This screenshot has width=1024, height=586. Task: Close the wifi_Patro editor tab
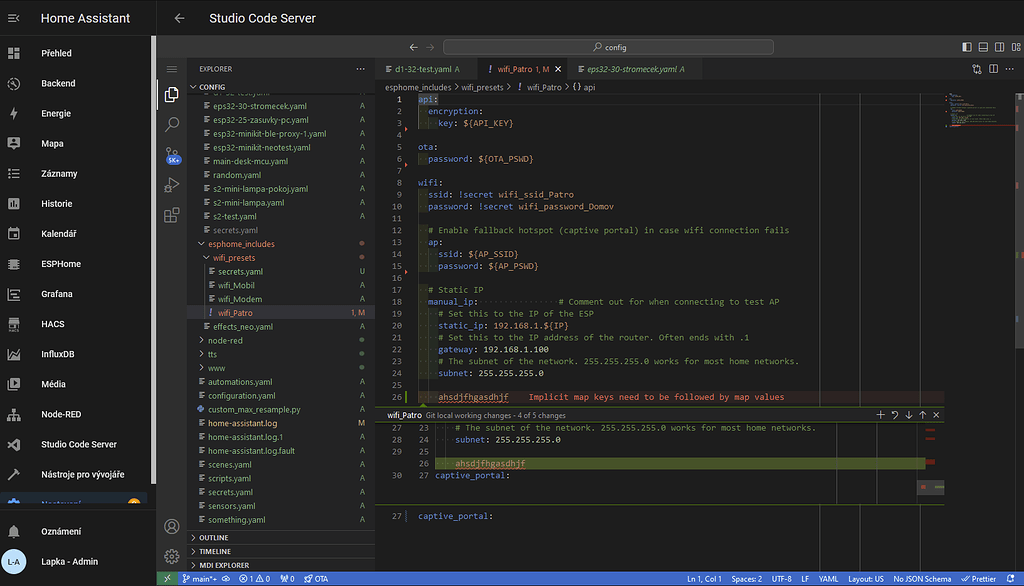click(x=558, y=69)
